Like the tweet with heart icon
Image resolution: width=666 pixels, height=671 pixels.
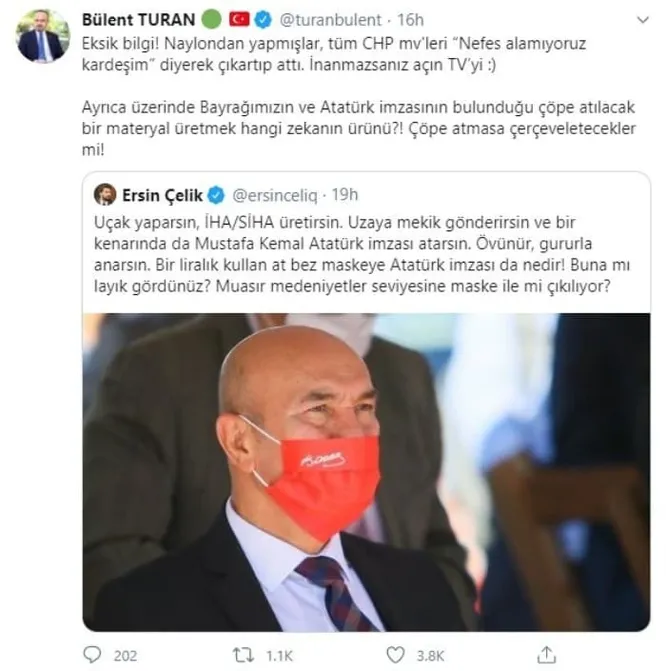tap(395, 655)
